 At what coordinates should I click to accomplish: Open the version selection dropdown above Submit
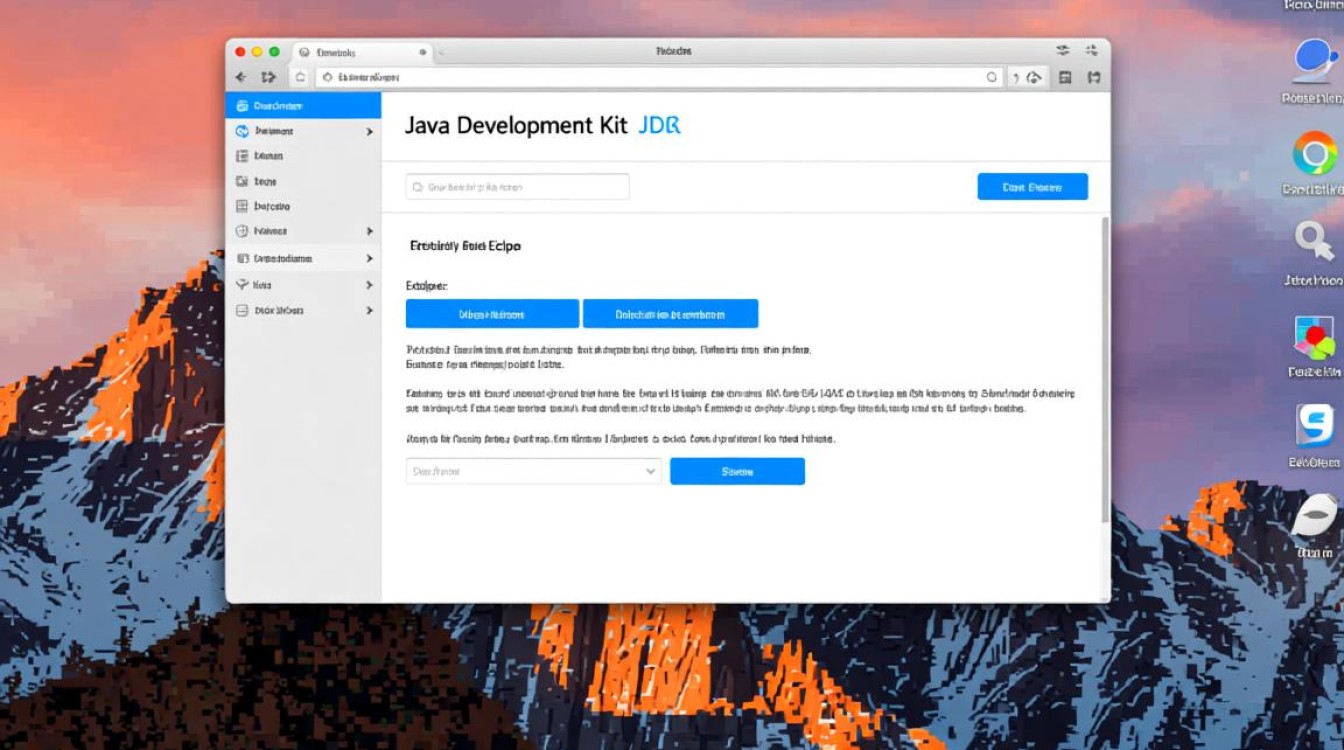tap(533, 470)
